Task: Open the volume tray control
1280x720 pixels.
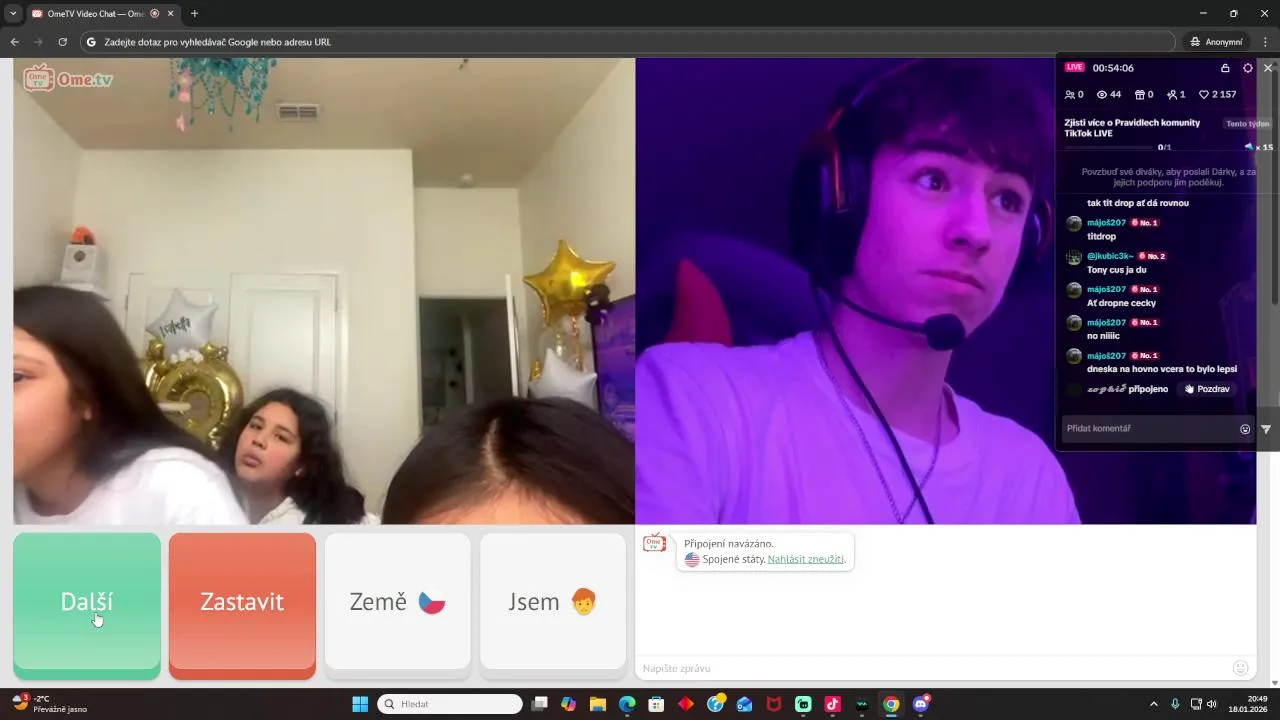Action: 1213,704
